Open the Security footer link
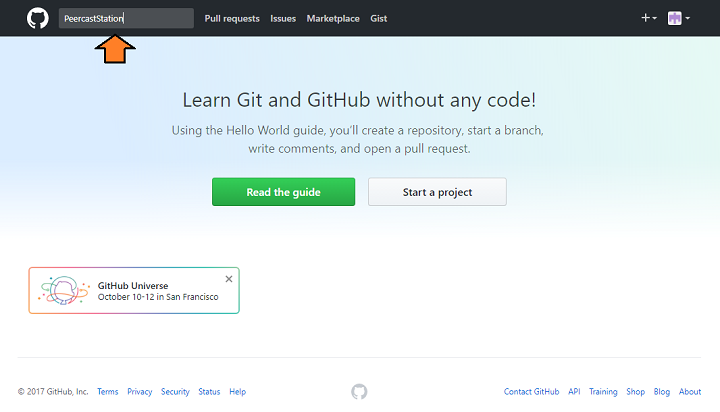The width and height of the screenshot is (720, 412). click(x=175, y=392)
